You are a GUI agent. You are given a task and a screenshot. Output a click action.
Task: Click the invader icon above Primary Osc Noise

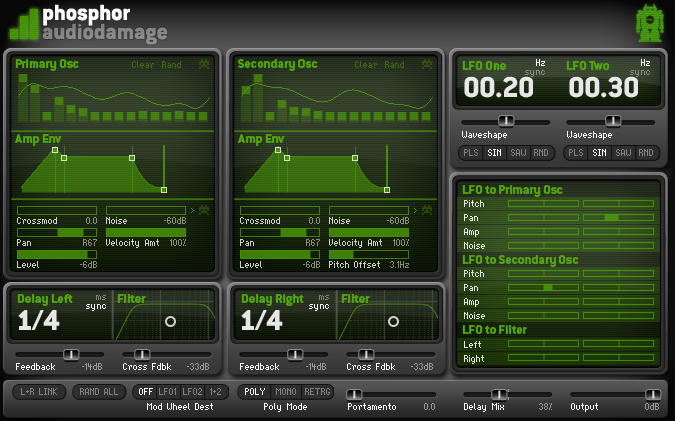[x=205, y=209]
